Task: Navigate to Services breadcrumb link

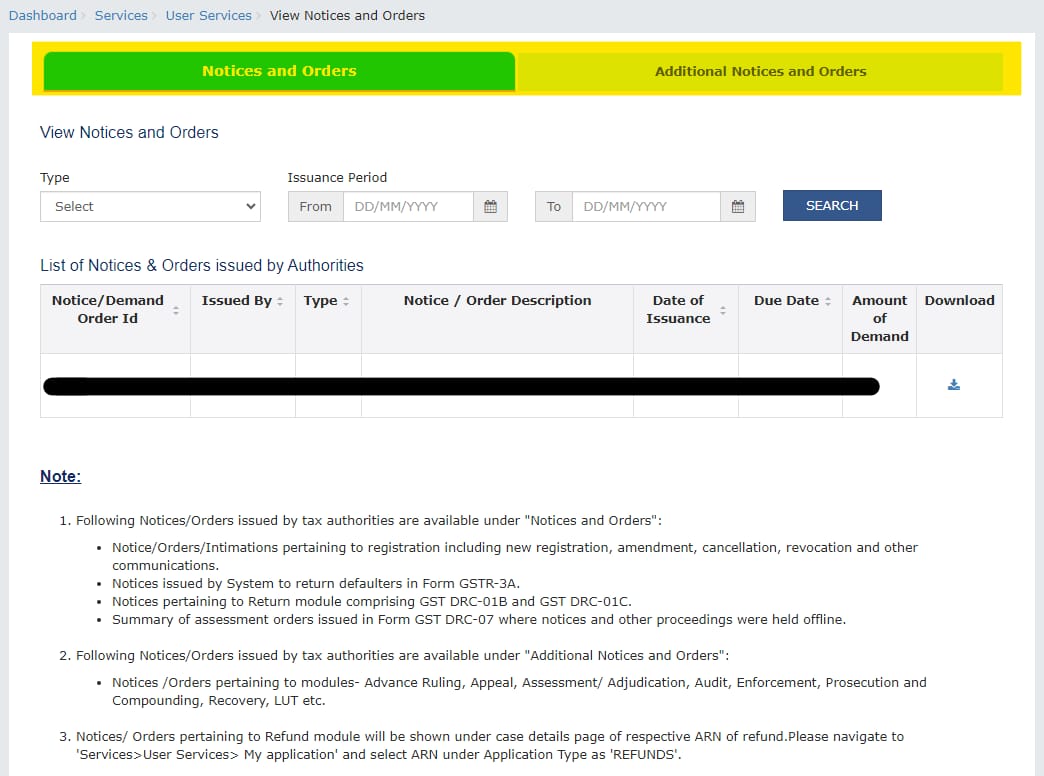Action: [x=121, y=15]
